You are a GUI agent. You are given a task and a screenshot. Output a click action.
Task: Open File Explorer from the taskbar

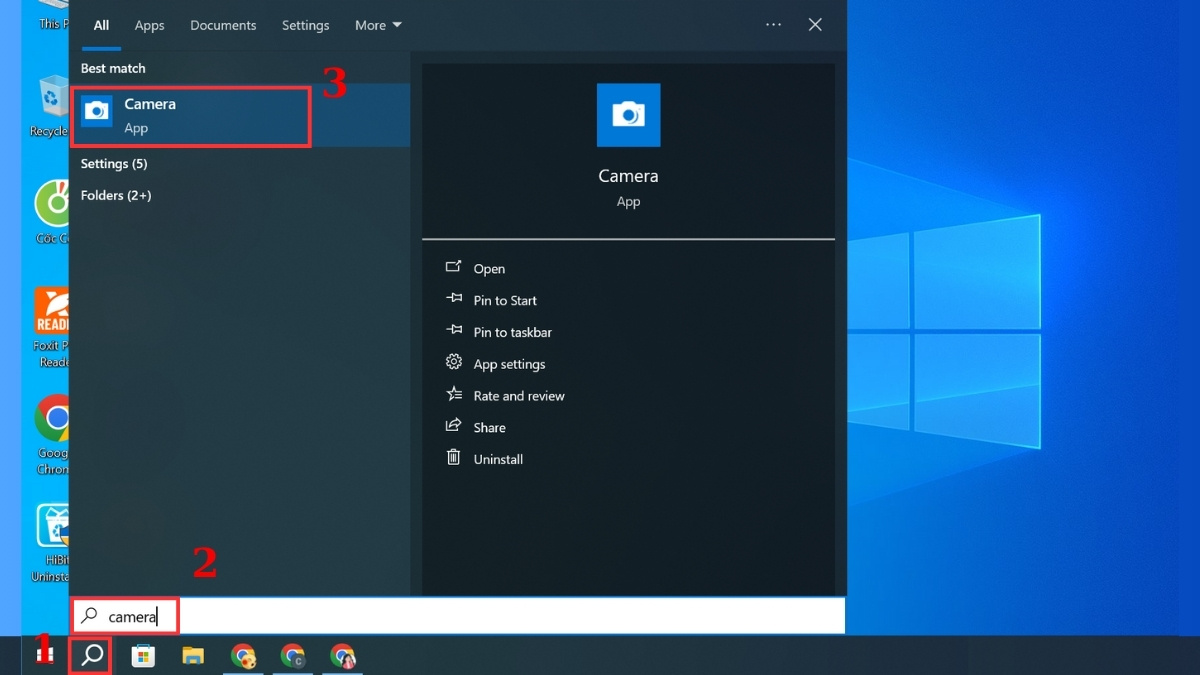click(x=193, y=656)
